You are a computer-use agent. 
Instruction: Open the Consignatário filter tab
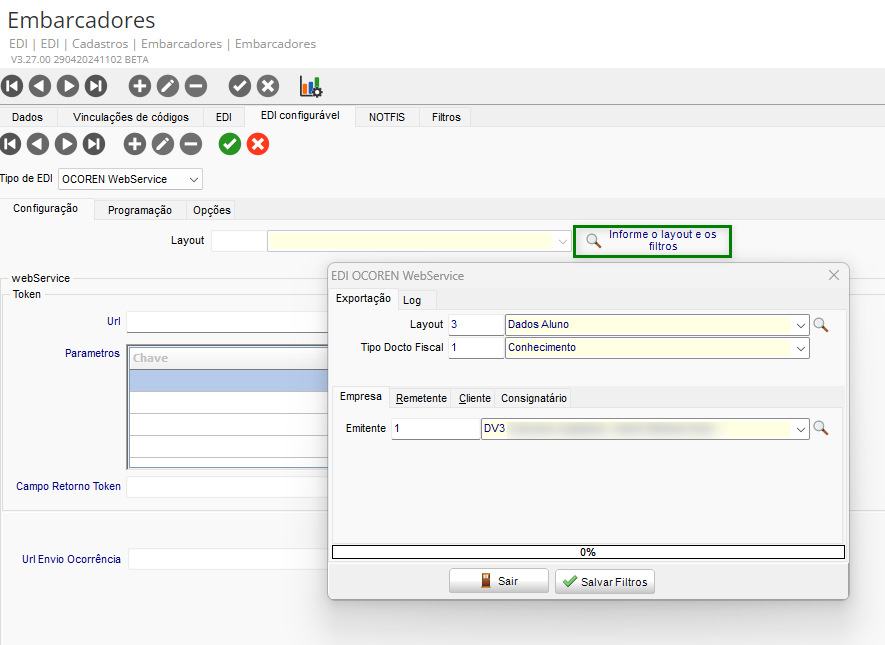[533, 398]
